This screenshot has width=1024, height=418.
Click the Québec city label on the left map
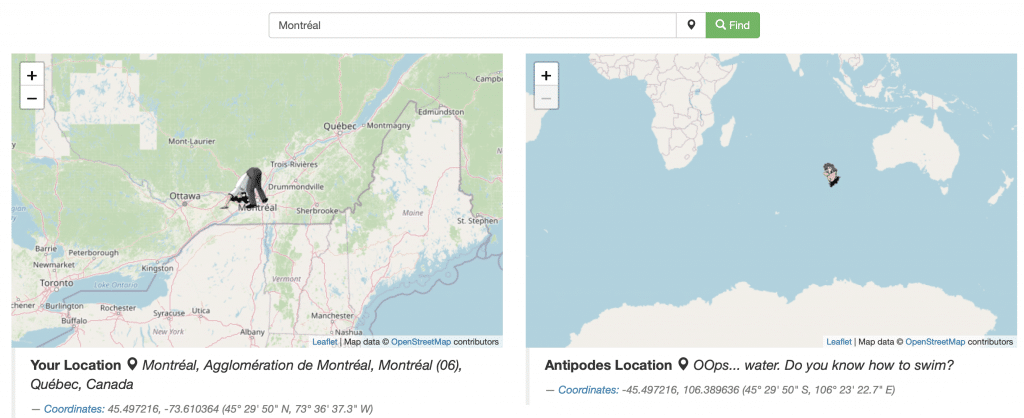coord(340,127)
